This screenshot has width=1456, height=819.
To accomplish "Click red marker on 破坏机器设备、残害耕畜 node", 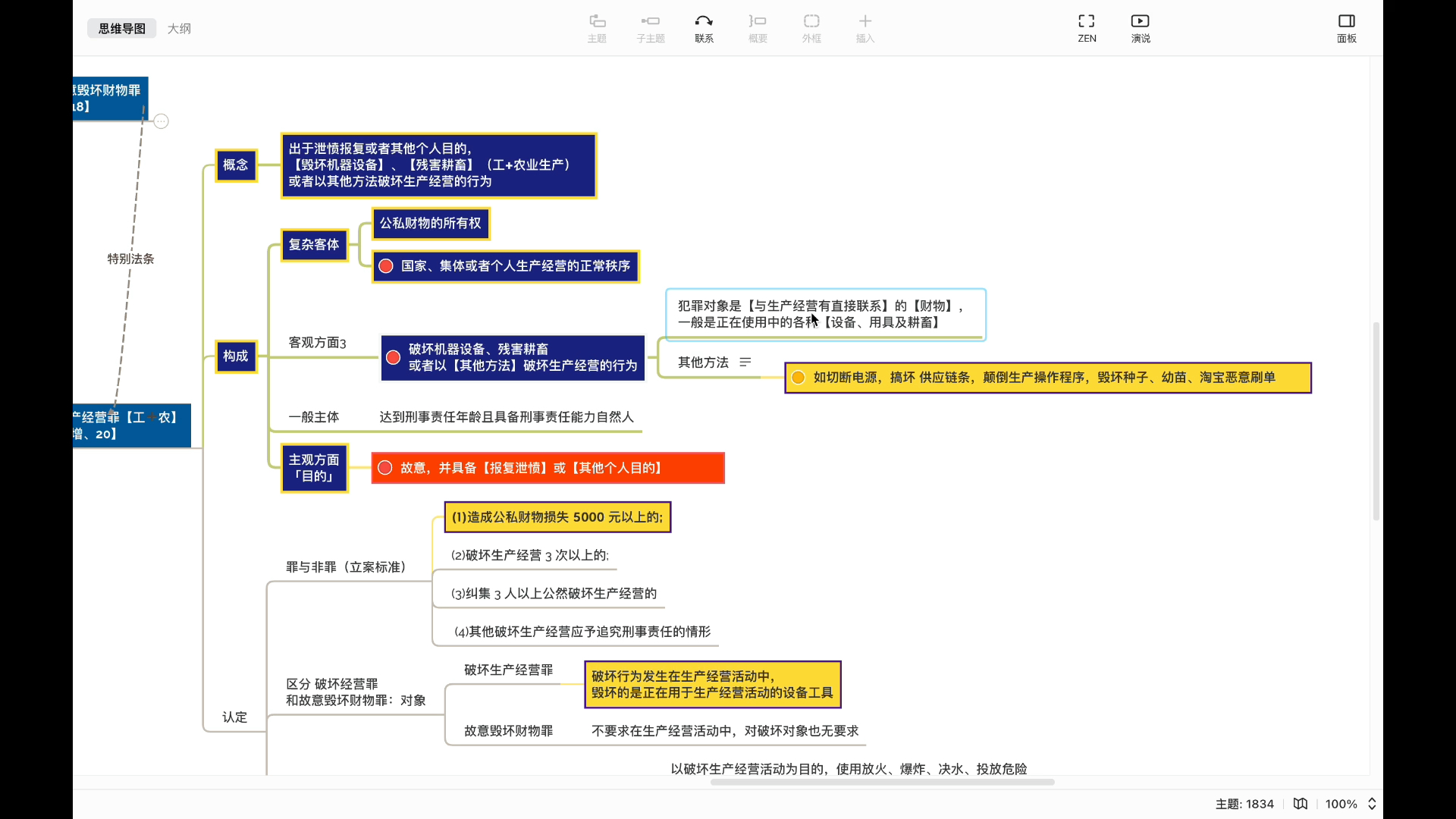I will (394, 357).
